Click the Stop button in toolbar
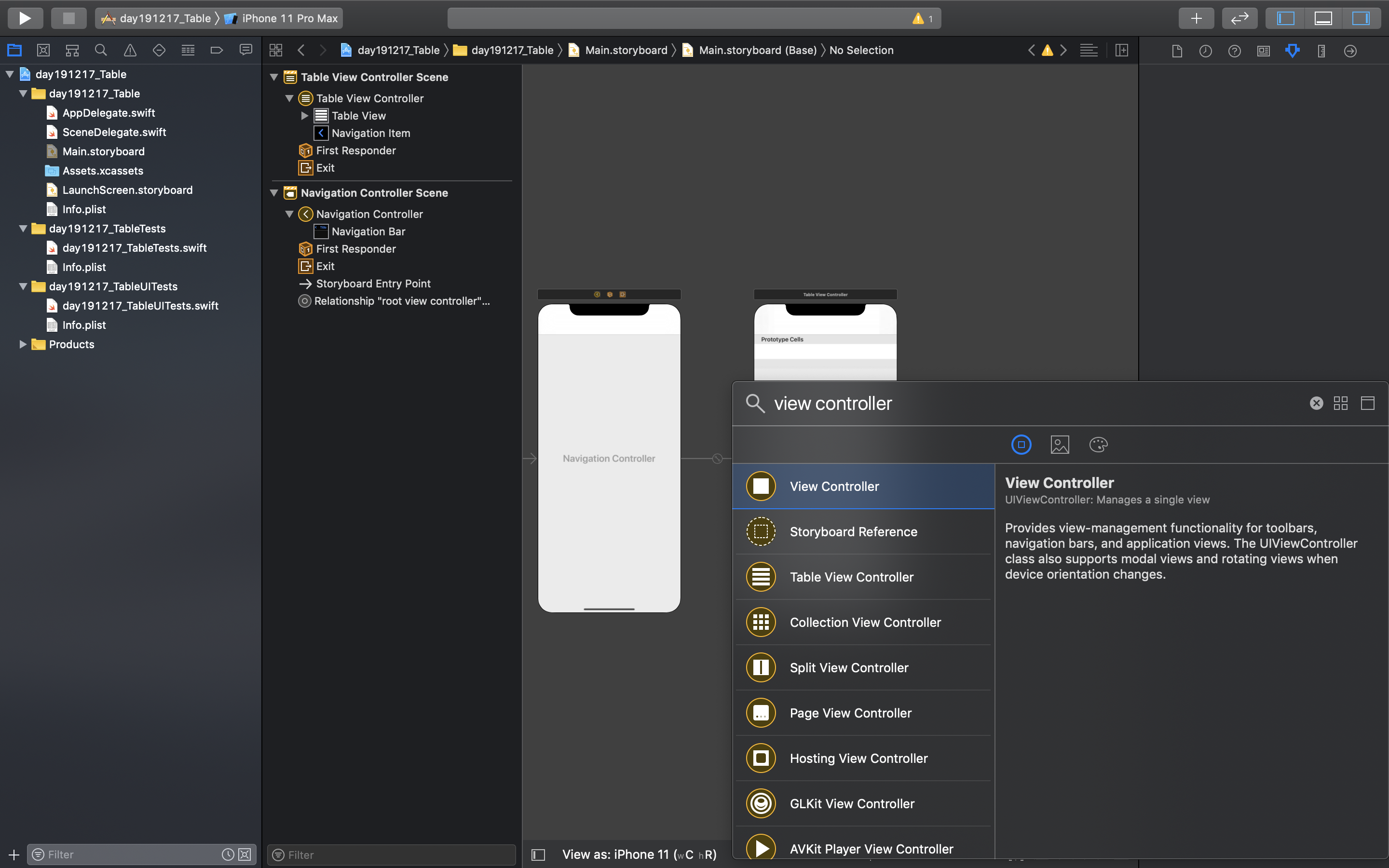Viewport: 1389px width, 868px height. [68, 18]
